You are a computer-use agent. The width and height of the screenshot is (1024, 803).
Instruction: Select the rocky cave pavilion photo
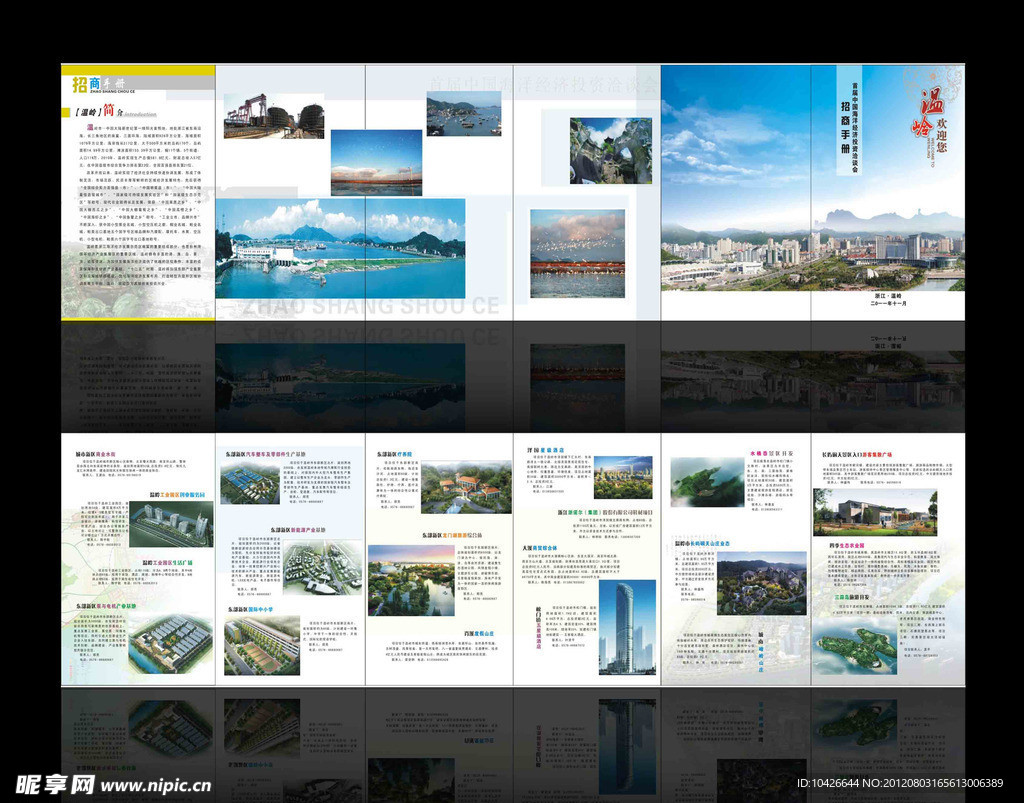tap(611, 150)
